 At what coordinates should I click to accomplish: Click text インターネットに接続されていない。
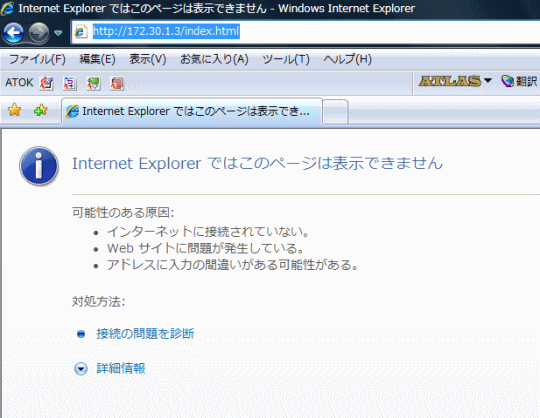click(x=208, y=231)
